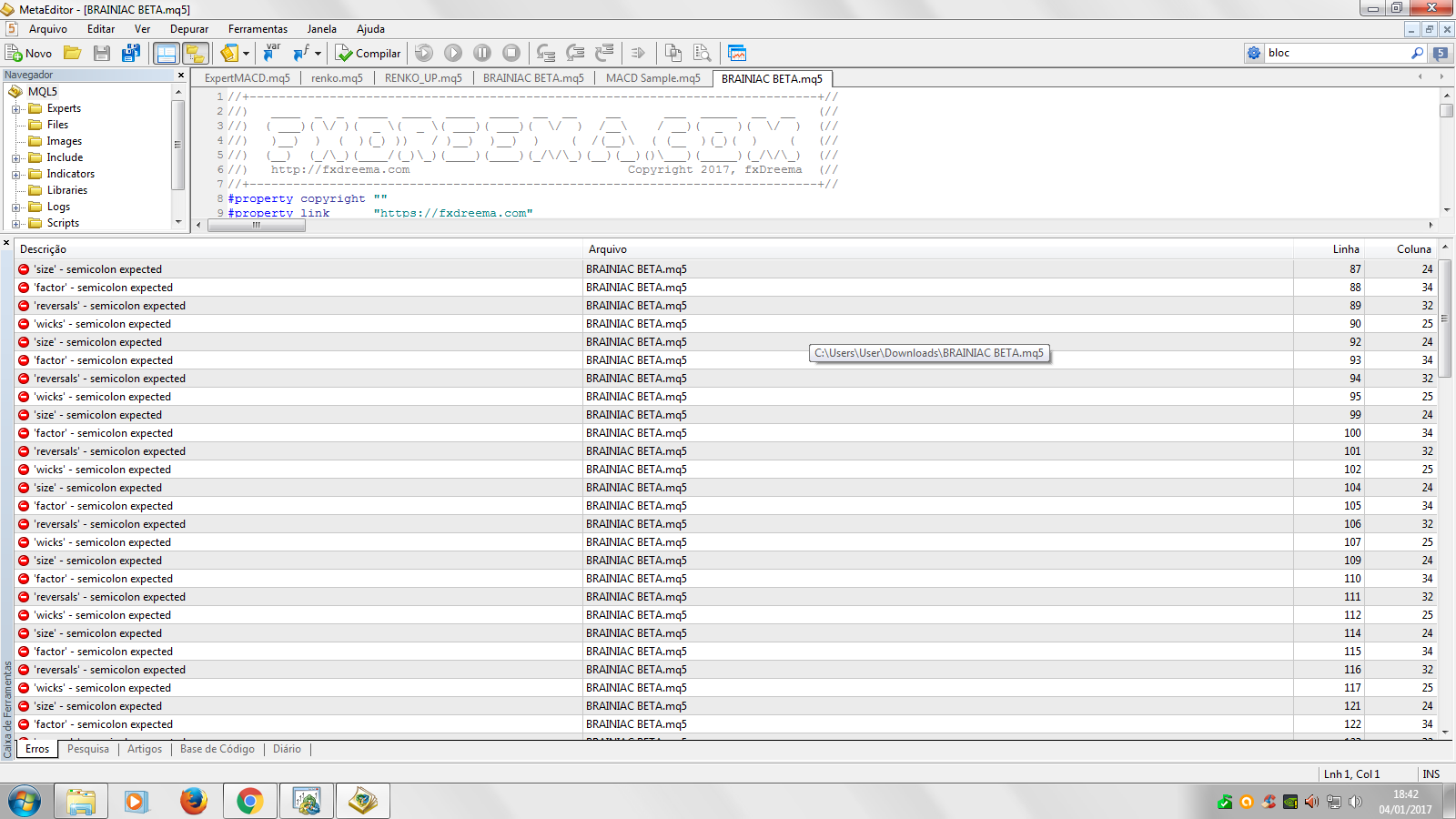The image size is (1456, 819).
Task: Switch to the Pesquisa tab
Action: point(88,749)
